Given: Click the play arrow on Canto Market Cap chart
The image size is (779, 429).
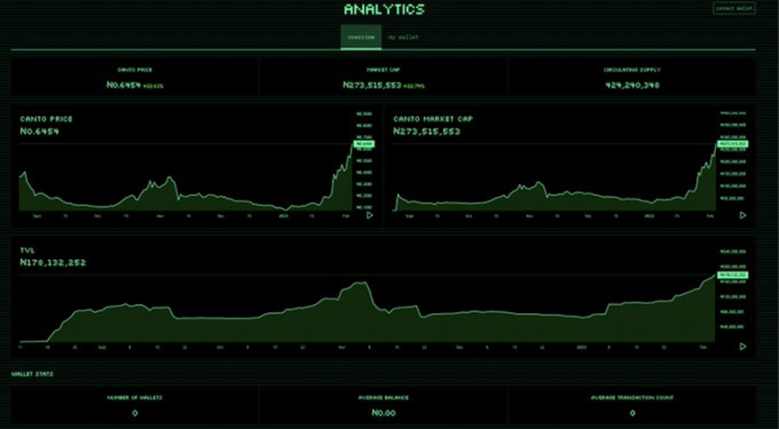Looking at the screenshot, I should click(743, 215).
